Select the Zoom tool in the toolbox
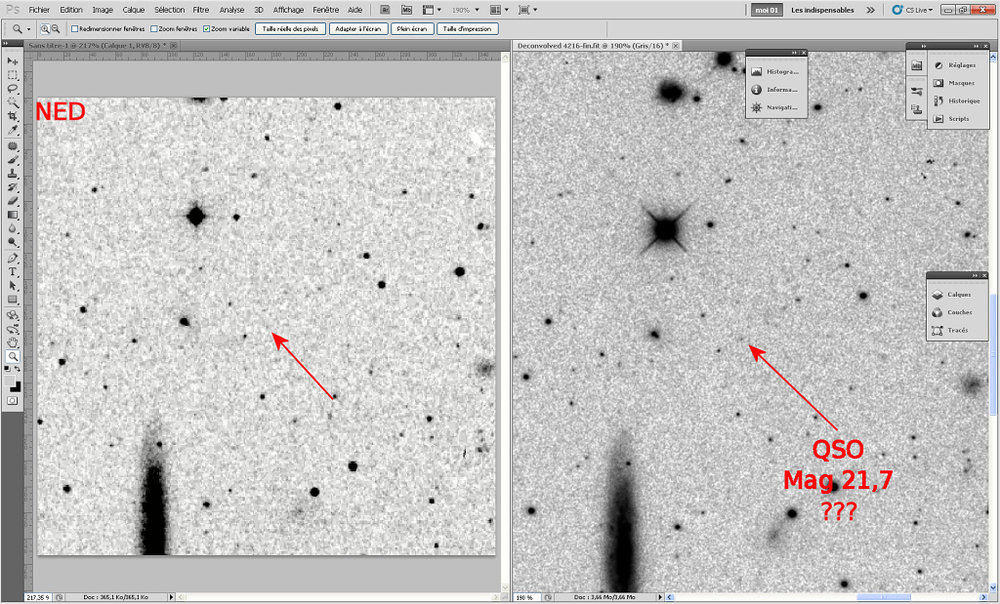The image size is (1000, 604). [x=13, y=357]
